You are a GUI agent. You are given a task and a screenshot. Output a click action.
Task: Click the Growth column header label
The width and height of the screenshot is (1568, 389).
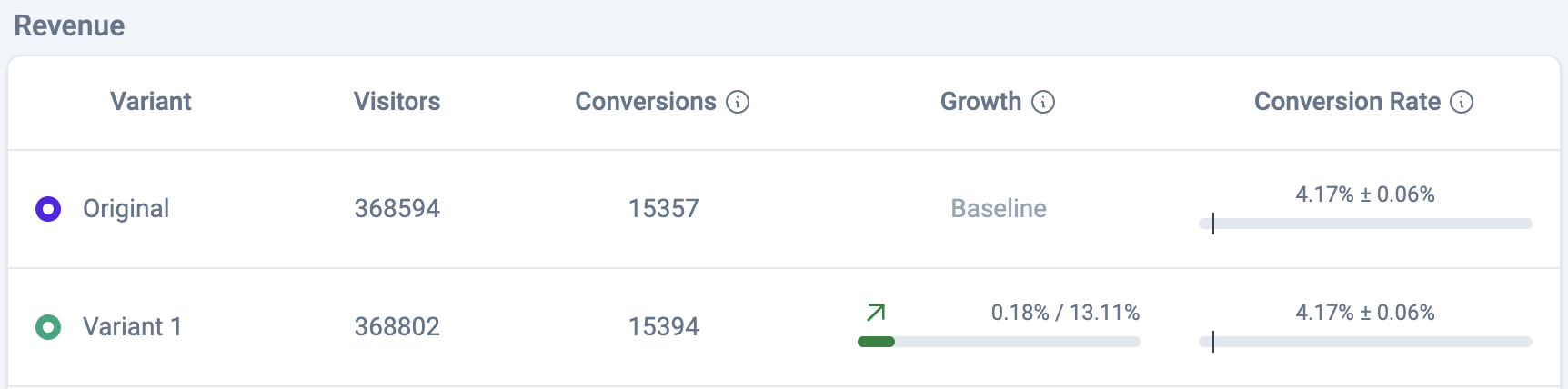tap(980, 102)
